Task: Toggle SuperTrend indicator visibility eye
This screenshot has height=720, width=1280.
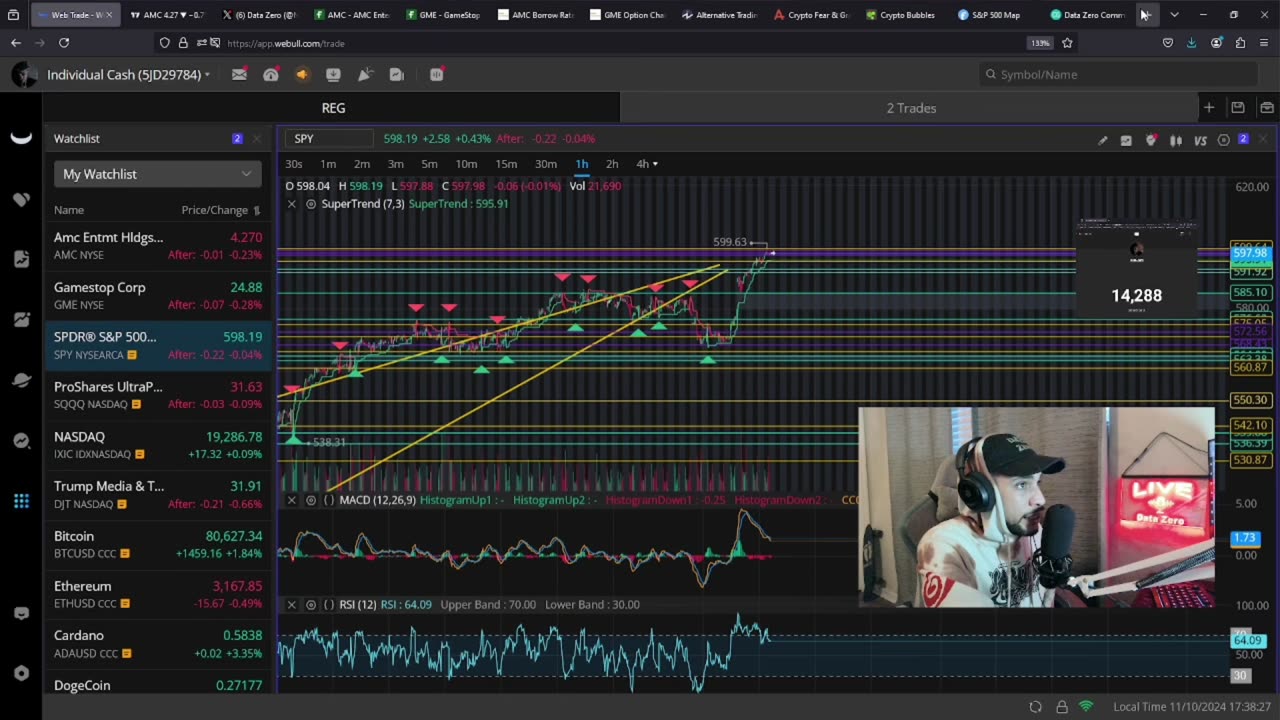Action: (x=311, y=204)
